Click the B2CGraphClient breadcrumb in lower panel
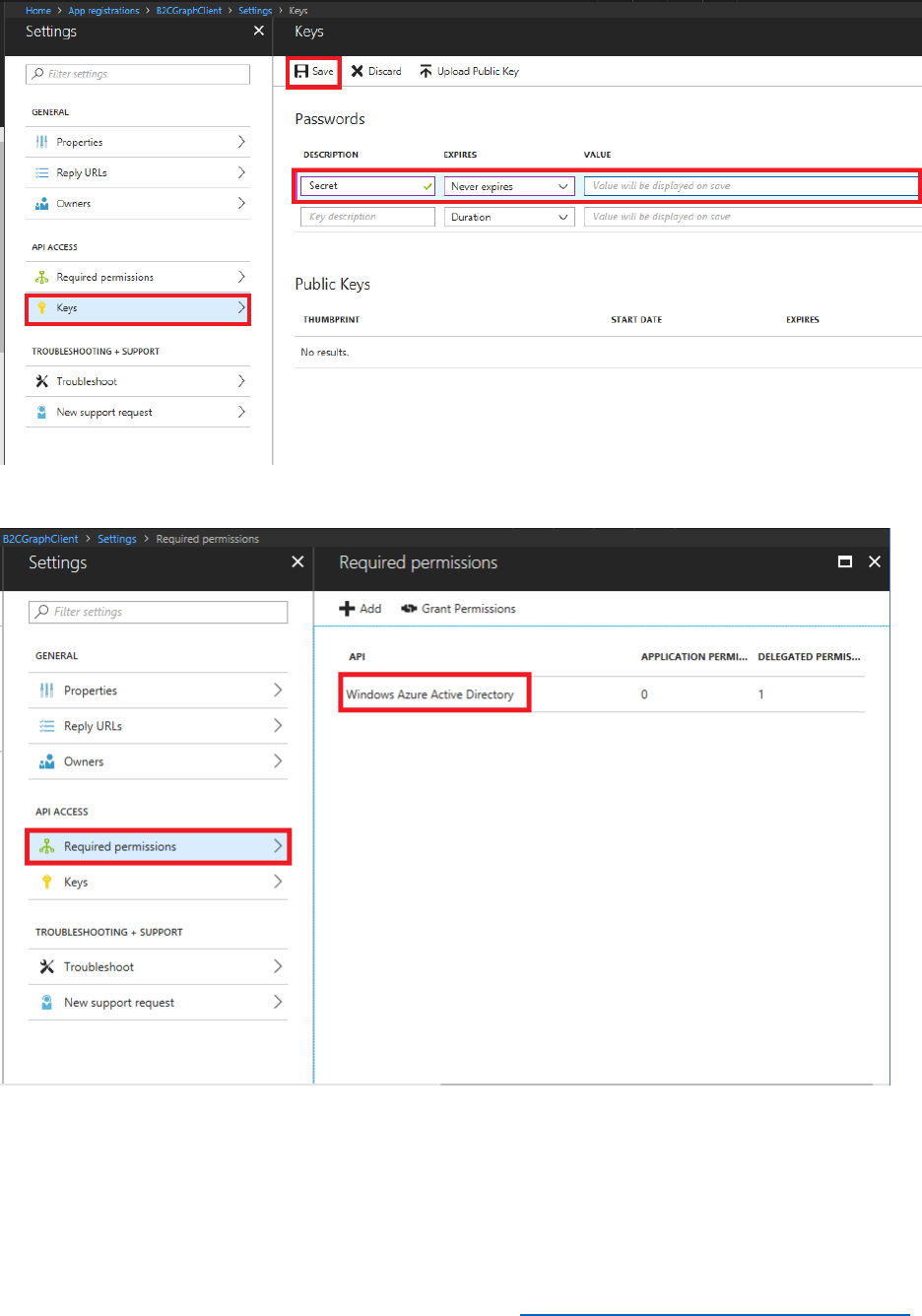 point(40,539)
